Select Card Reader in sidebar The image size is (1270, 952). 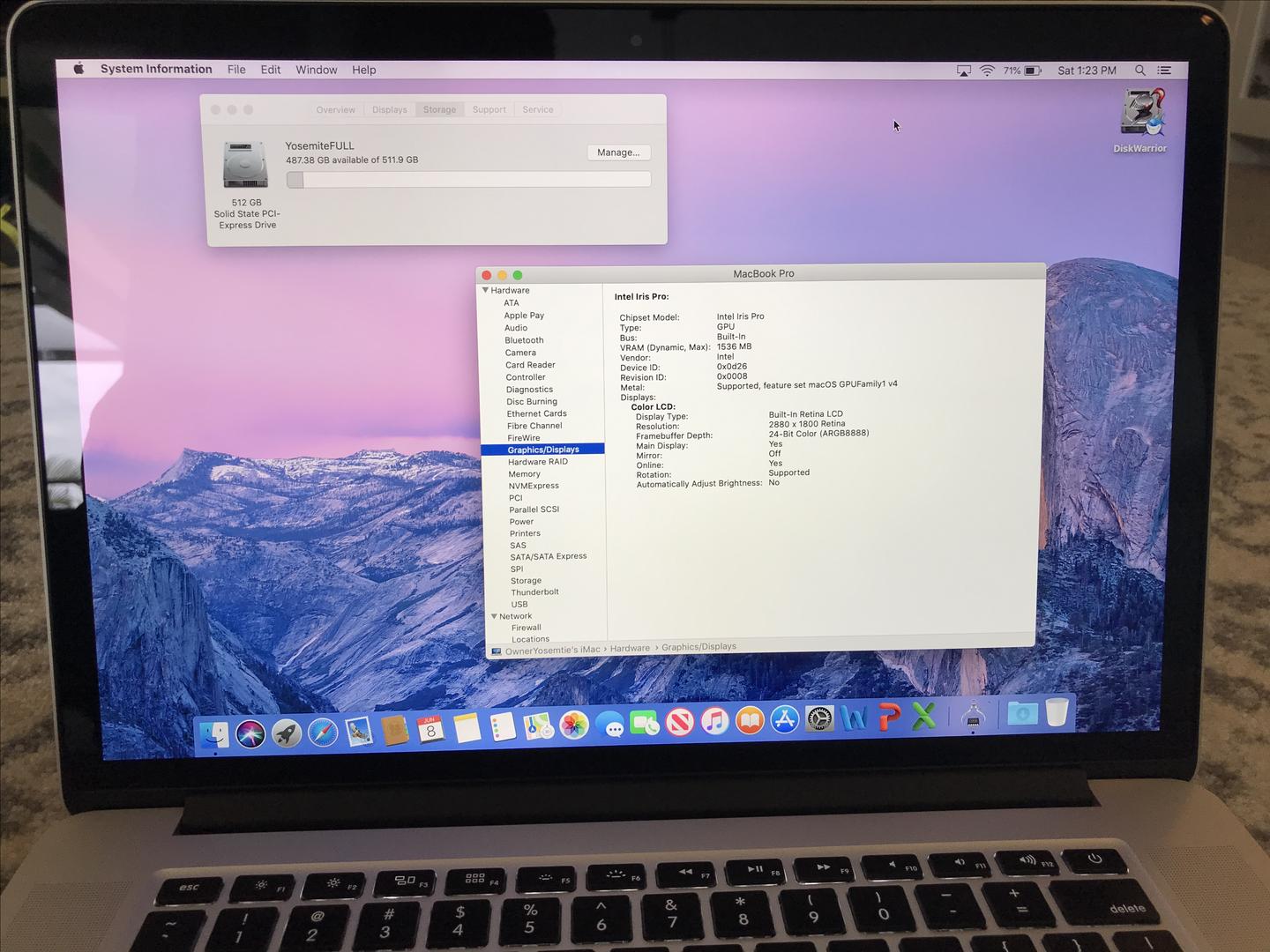click(x=530, y=365)
